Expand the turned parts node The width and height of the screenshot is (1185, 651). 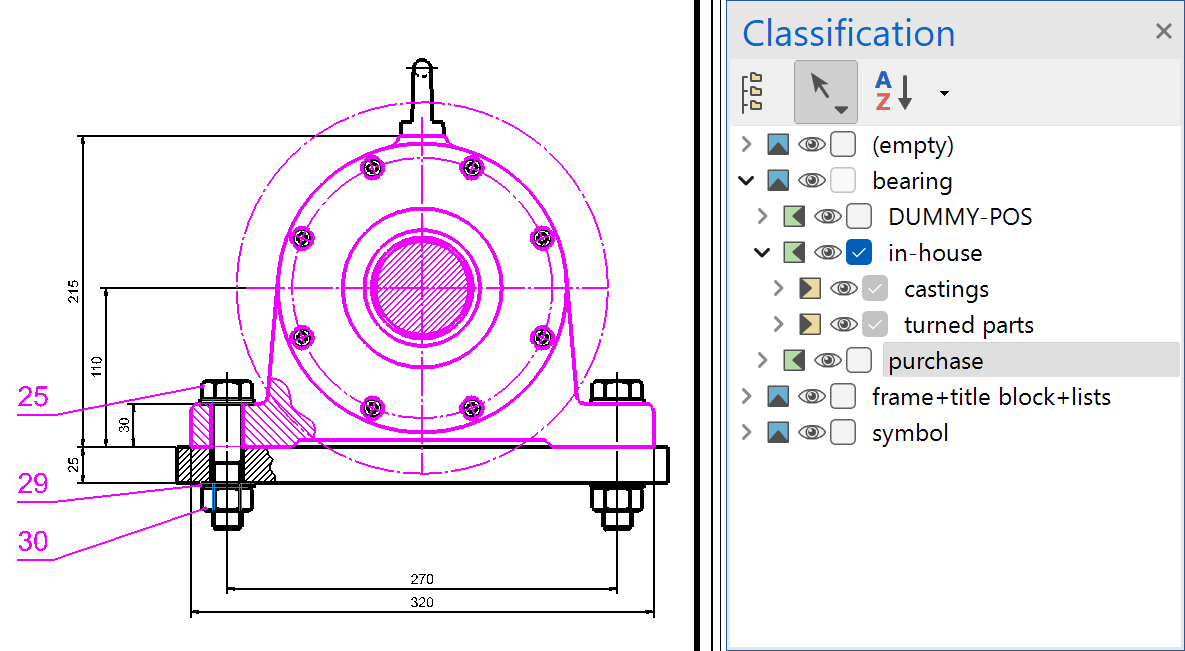point(778,325)
